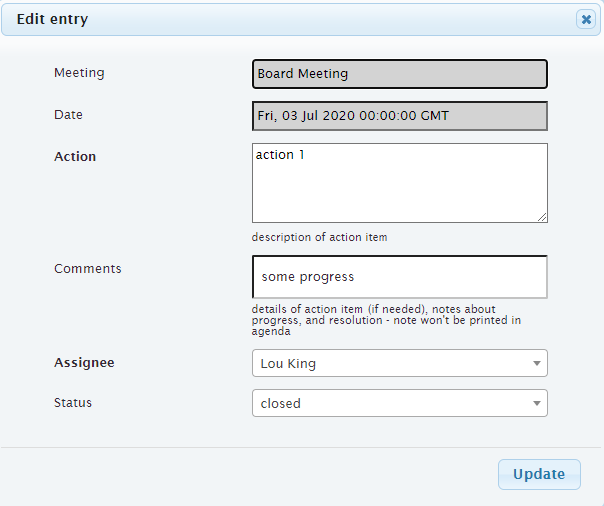Click the Date label

coord(68,115)
